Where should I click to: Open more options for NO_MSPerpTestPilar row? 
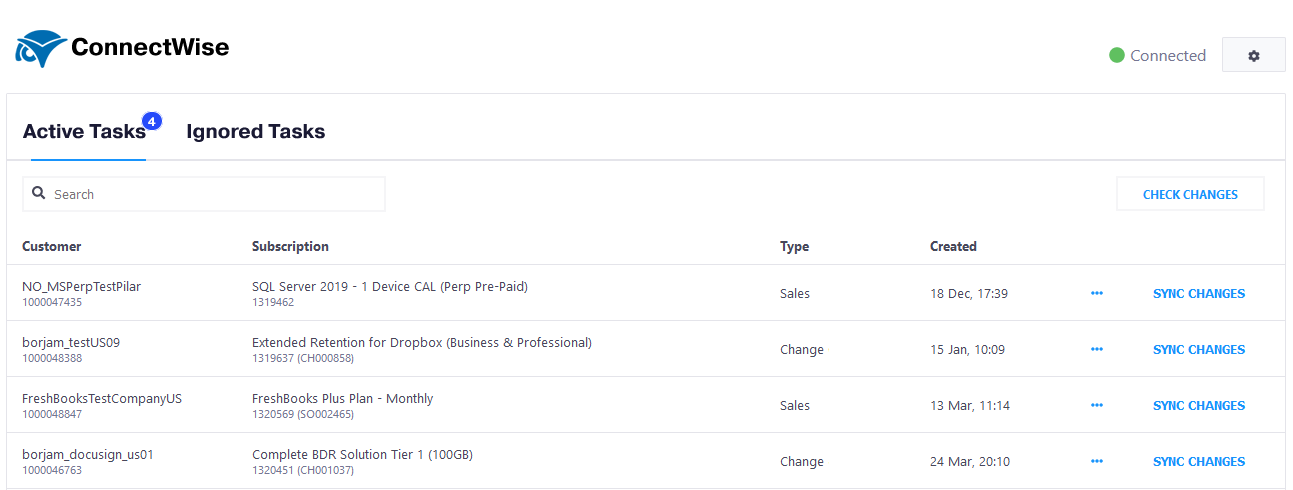(1097, 293)
